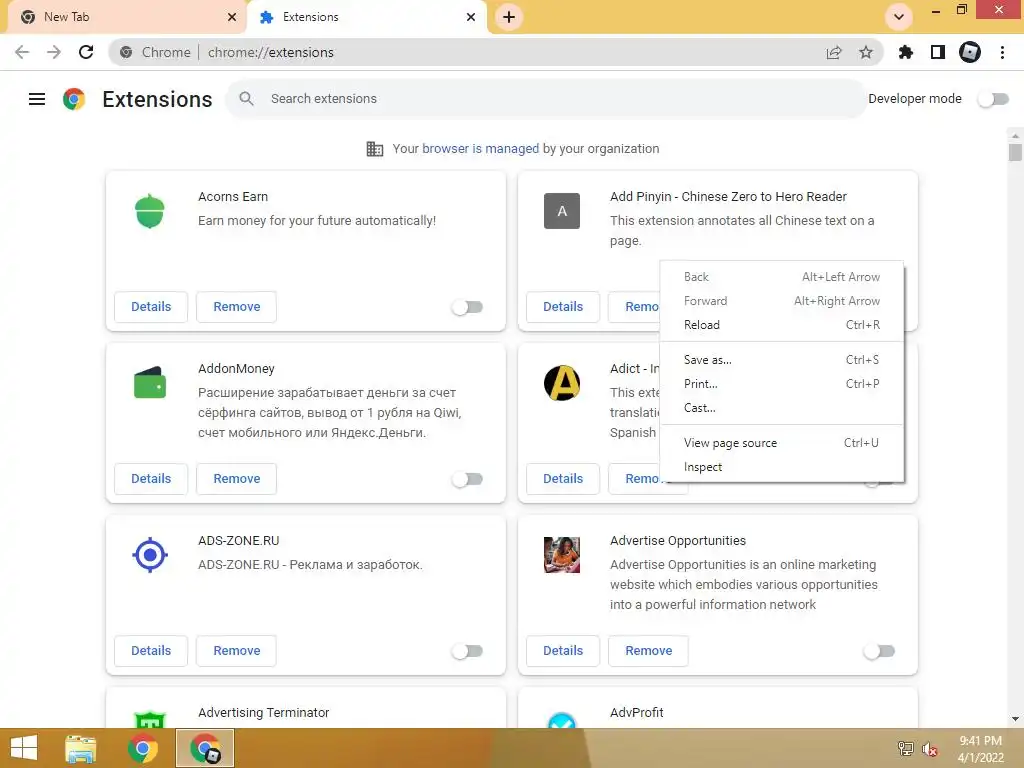
Task: Click the Advertise Opportunities photo icon
Action: (562, 555)
